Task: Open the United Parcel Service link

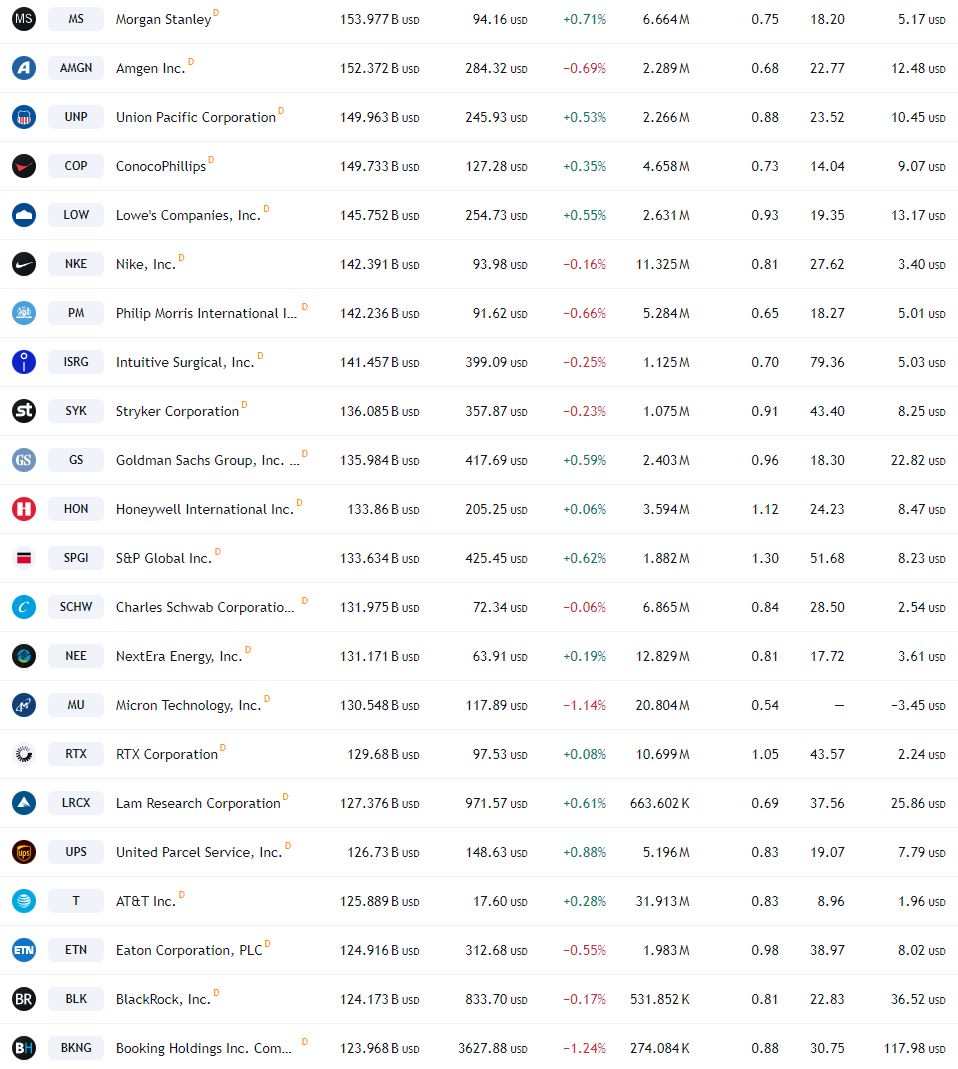Action: [199, 853]
